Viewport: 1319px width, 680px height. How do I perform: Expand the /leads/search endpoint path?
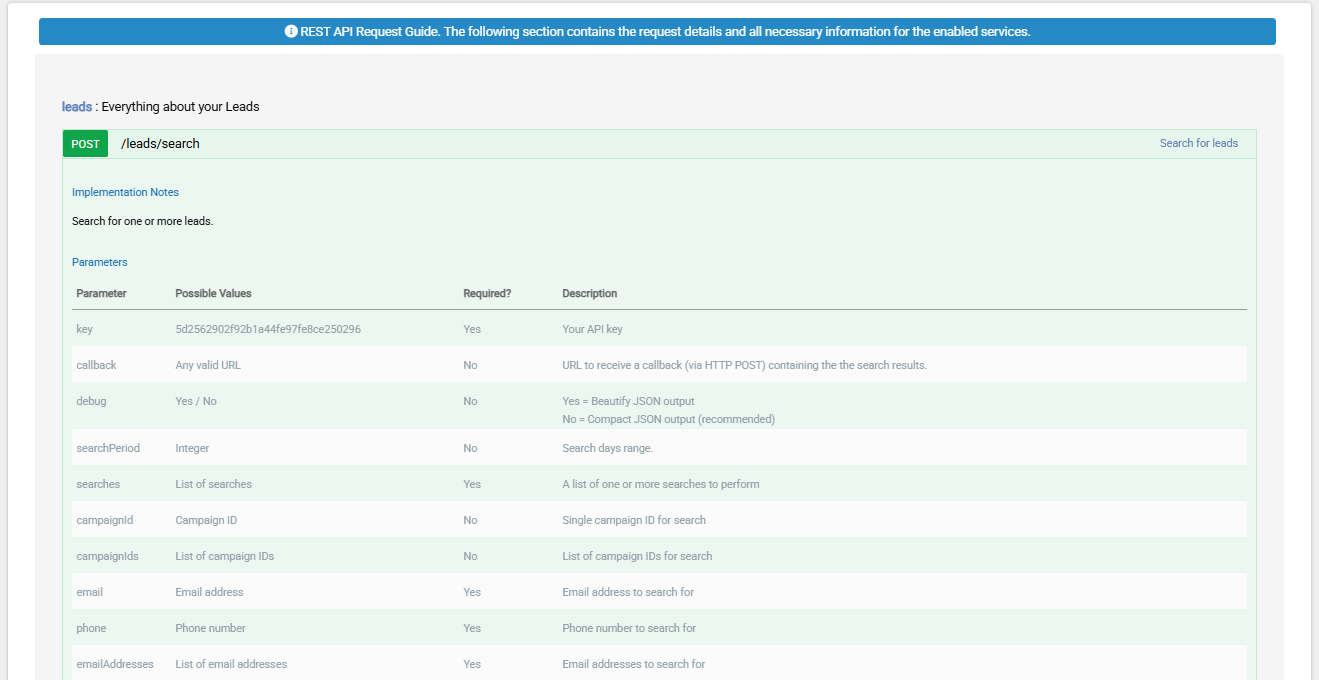pos(160,144)
